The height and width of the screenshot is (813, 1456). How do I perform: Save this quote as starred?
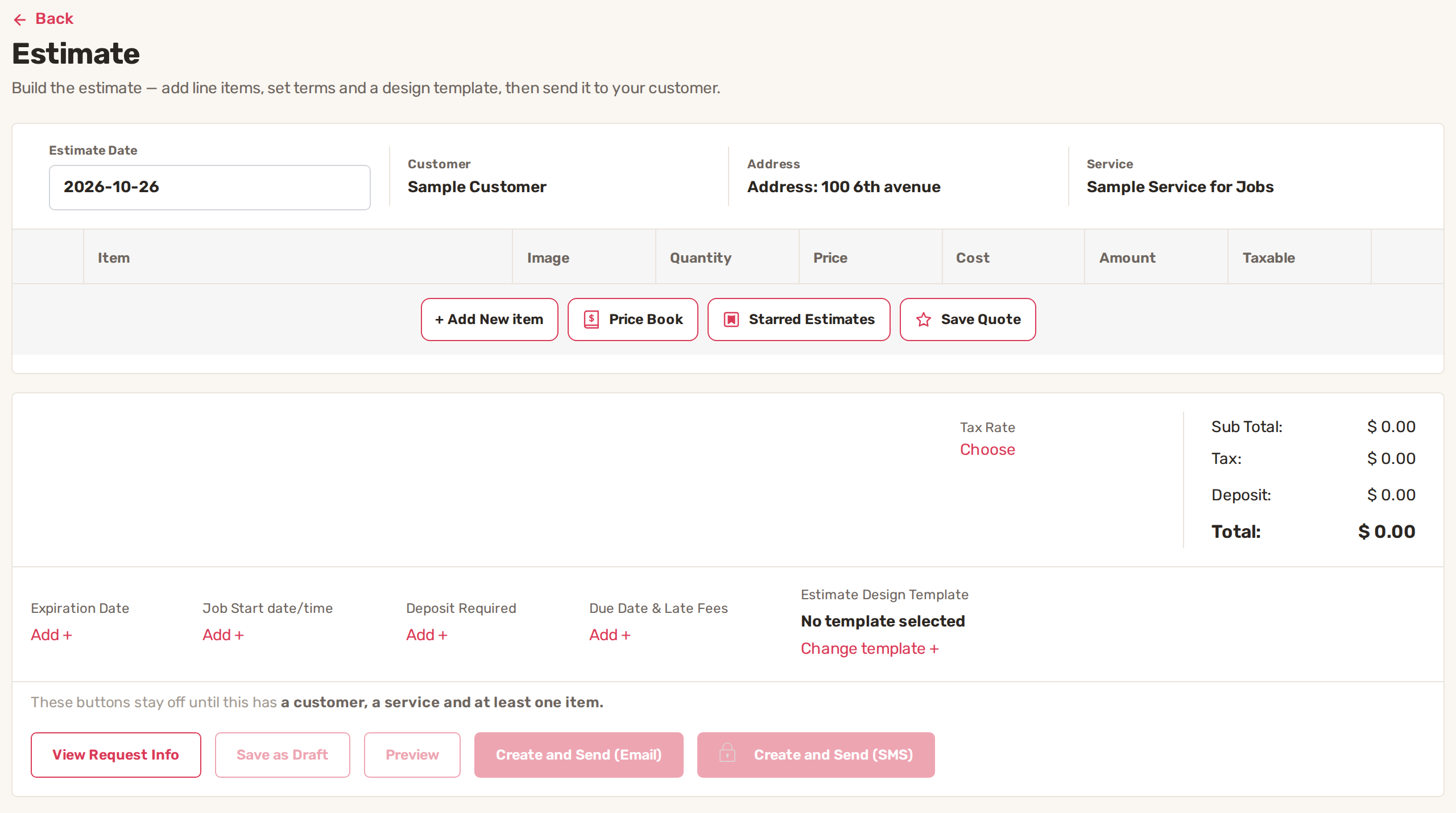click(x=968, y=320)
